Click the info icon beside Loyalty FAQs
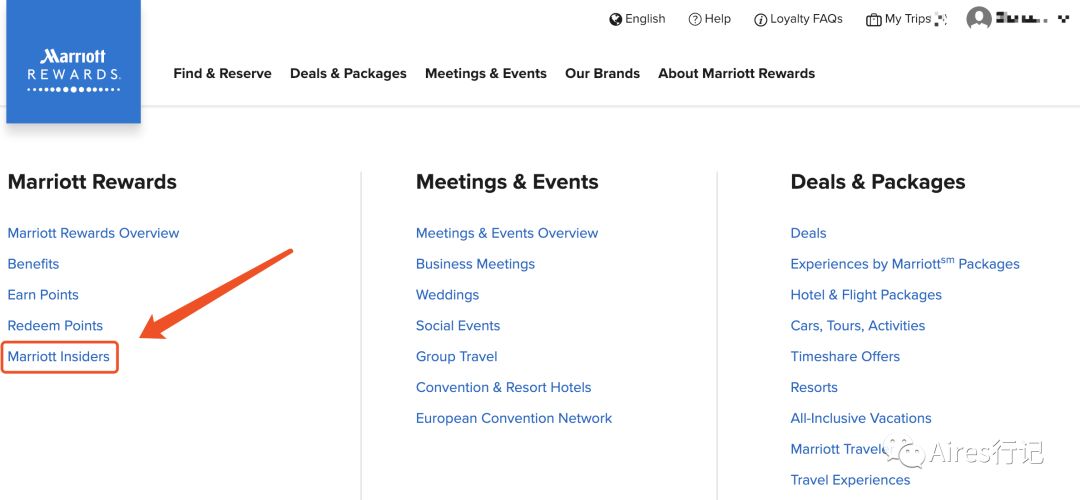 (760, 20)
